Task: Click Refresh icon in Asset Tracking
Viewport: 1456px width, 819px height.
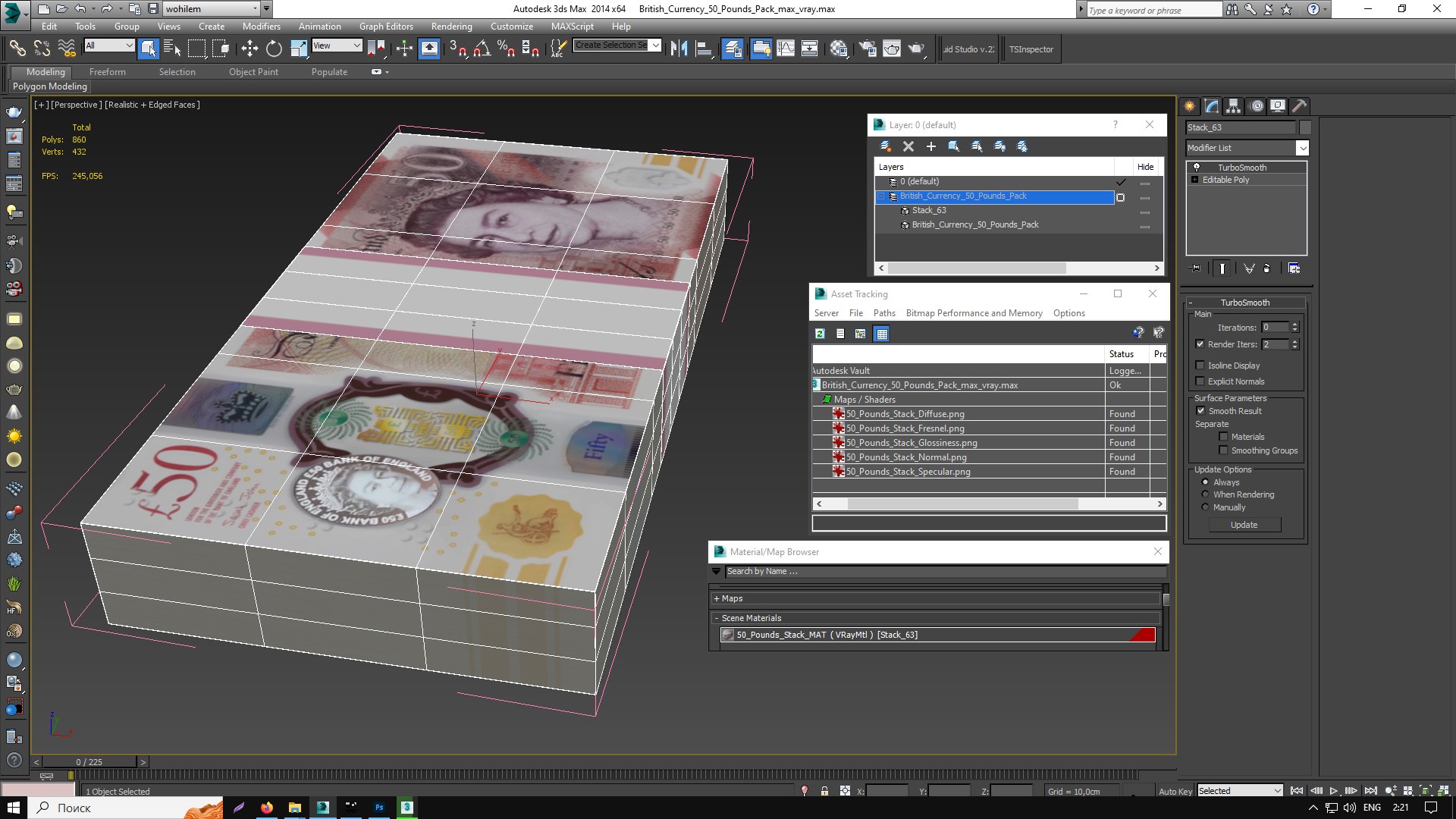Action: (820, 334)
